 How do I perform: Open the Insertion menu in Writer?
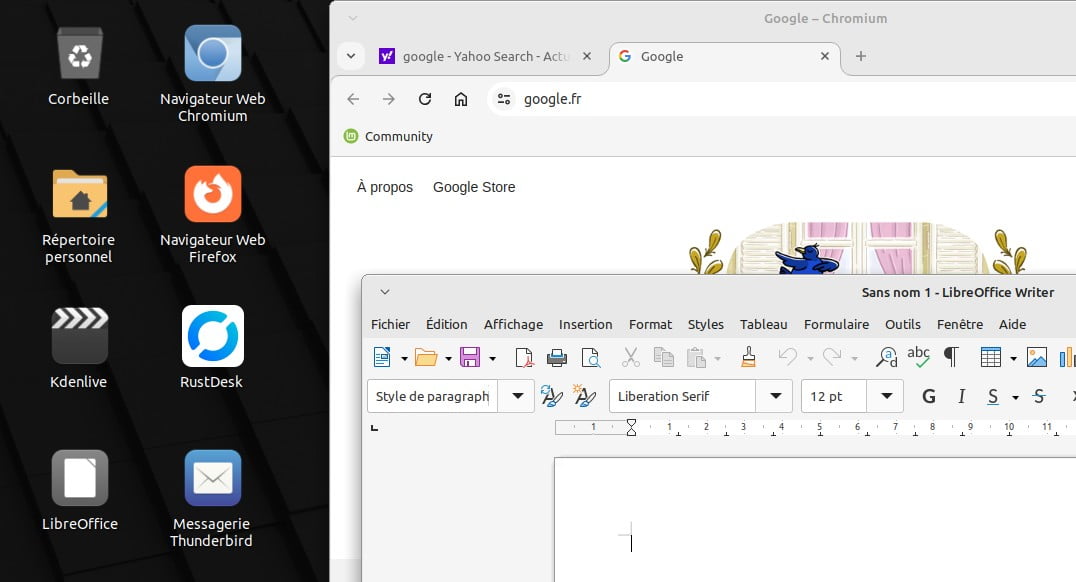585,324
